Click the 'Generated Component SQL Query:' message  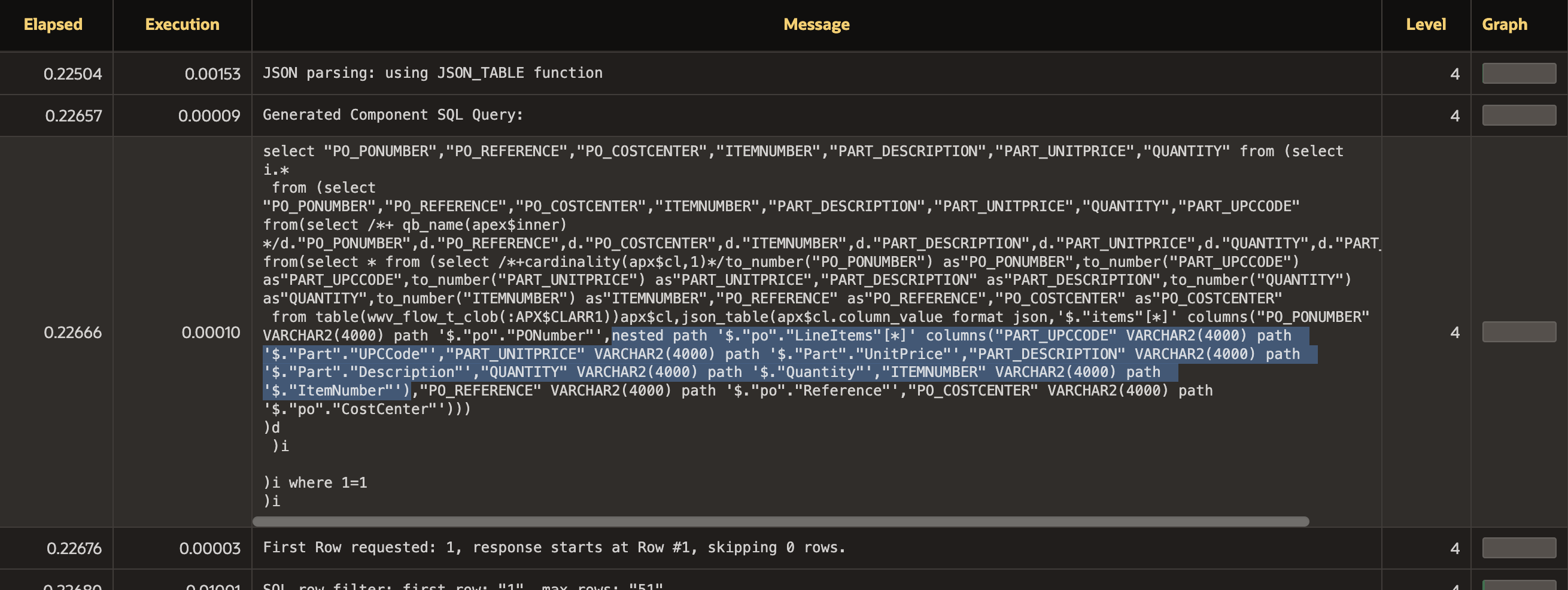[x=393, y=115]
